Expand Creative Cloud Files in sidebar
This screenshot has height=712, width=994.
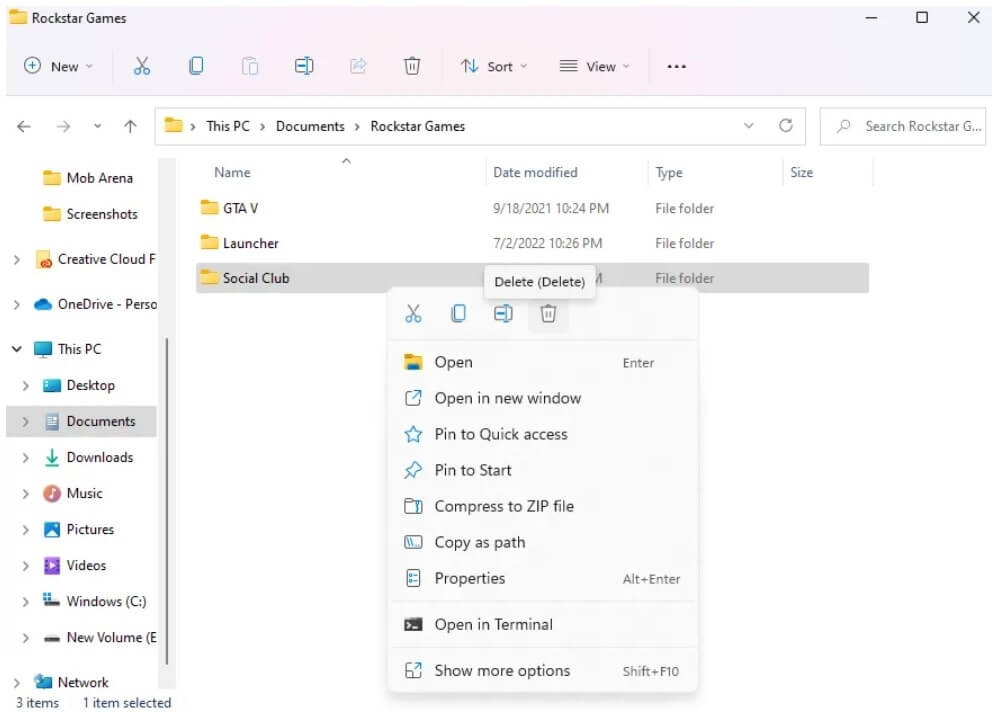click(17, 259)
